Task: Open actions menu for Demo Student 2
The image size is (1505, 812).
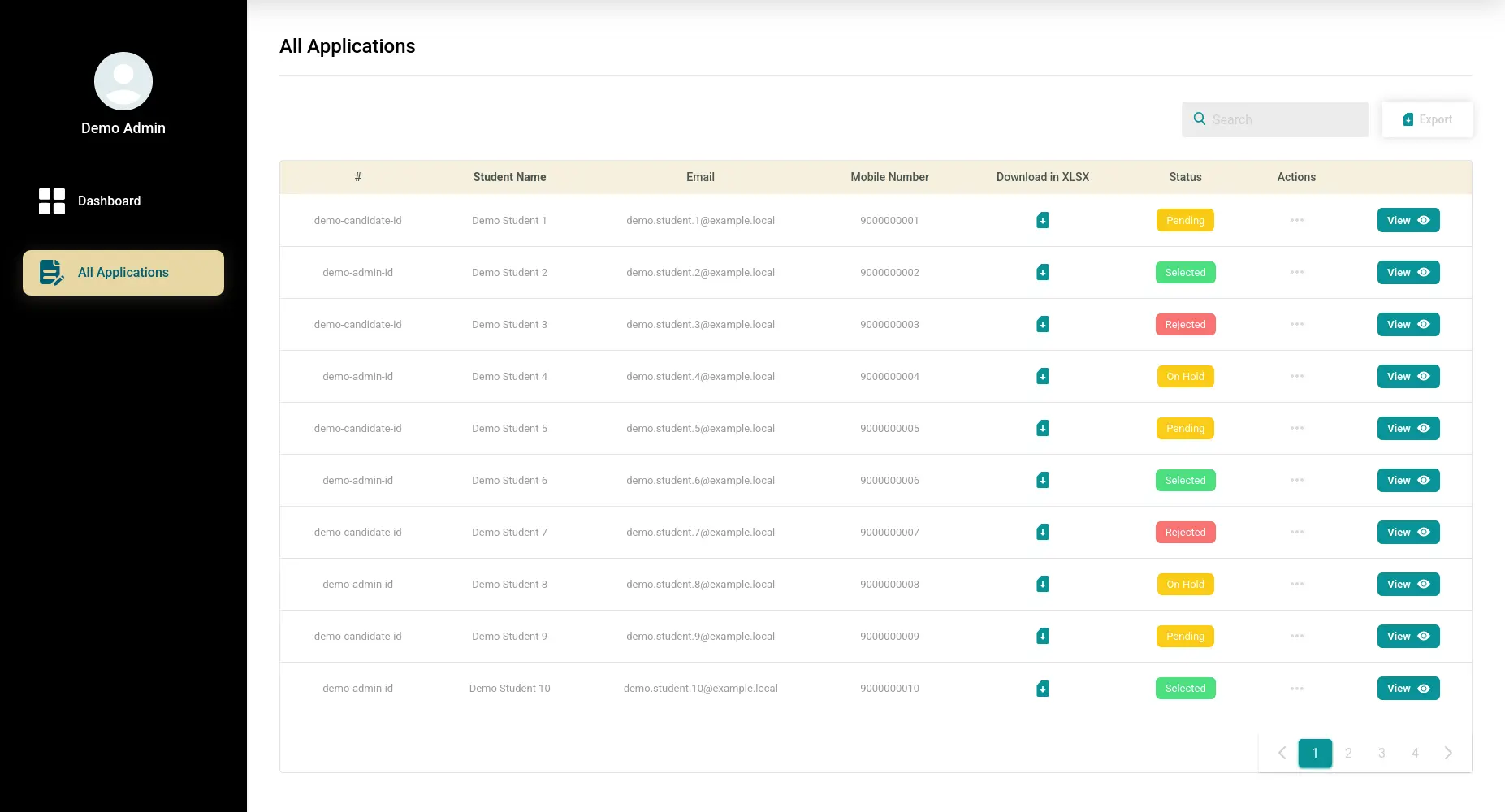Action: [1296, 272]
